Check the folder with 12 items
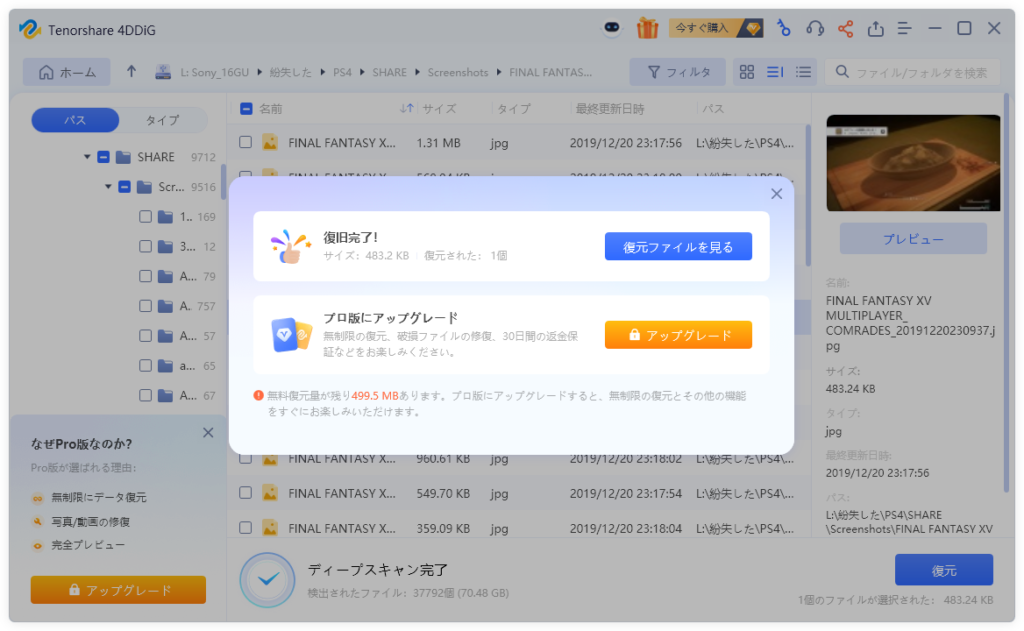1024x631 pixels. [x=145, y=246]
